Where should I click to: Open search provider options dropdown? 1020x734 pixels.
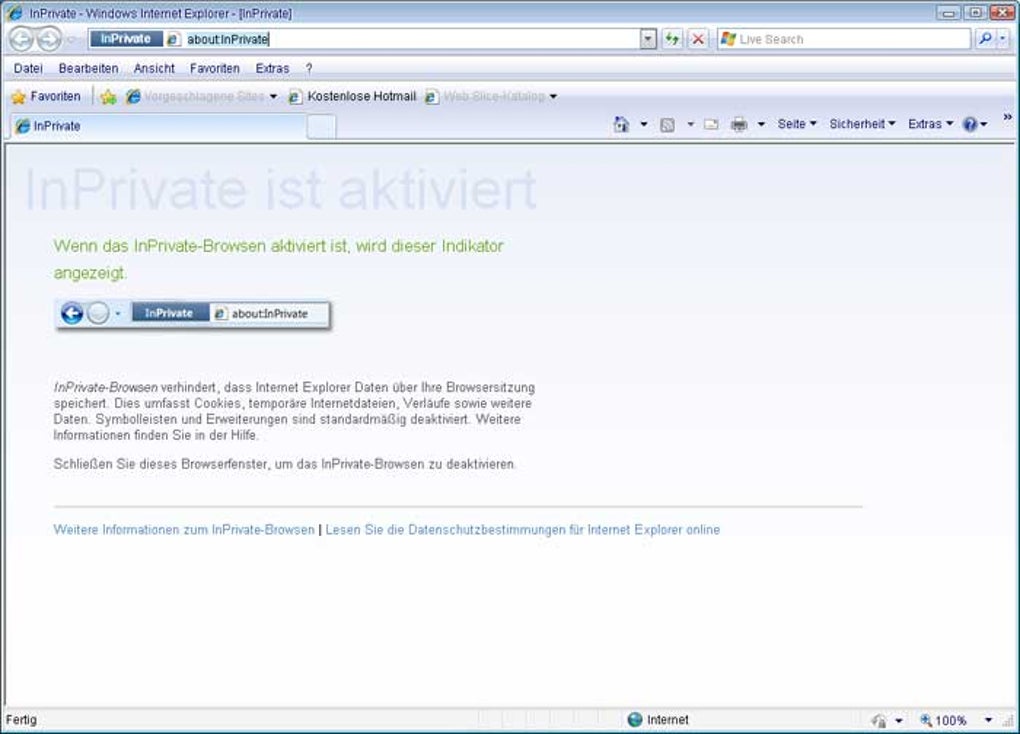pos(1002,39)
